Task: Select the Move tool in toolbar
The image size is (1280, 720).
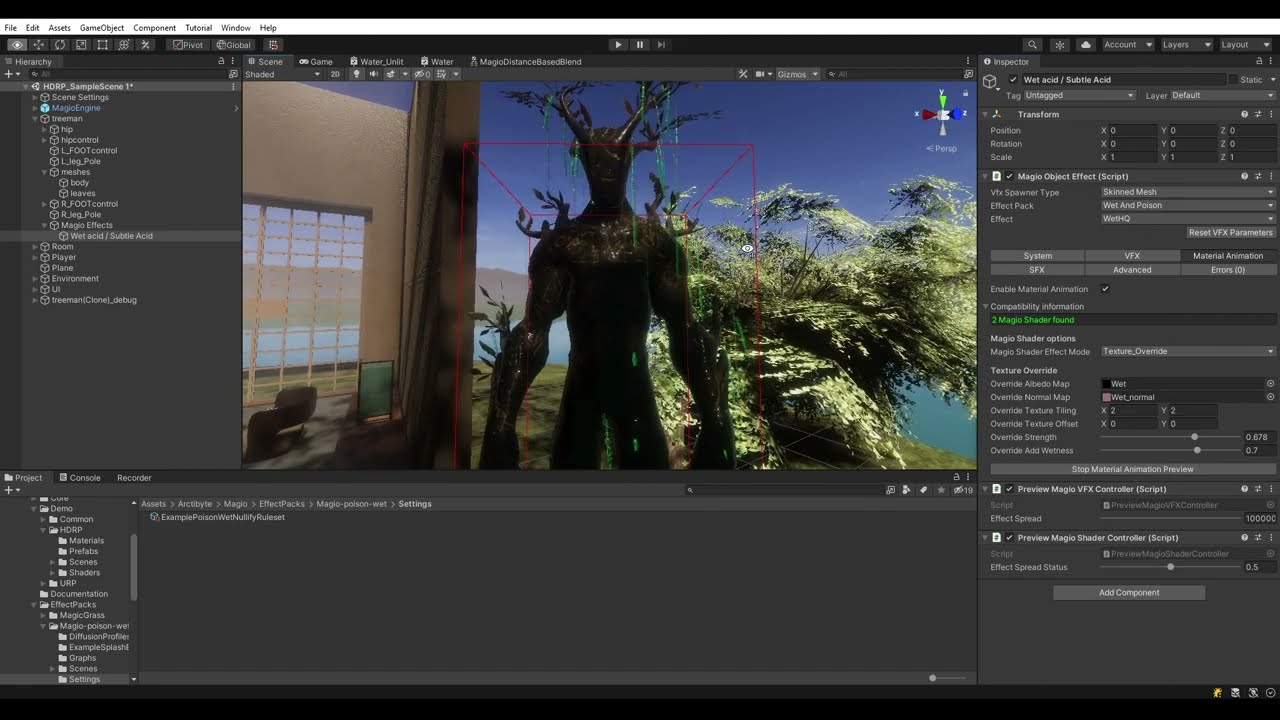Action: pyautogui.click(x=38, y=45)
